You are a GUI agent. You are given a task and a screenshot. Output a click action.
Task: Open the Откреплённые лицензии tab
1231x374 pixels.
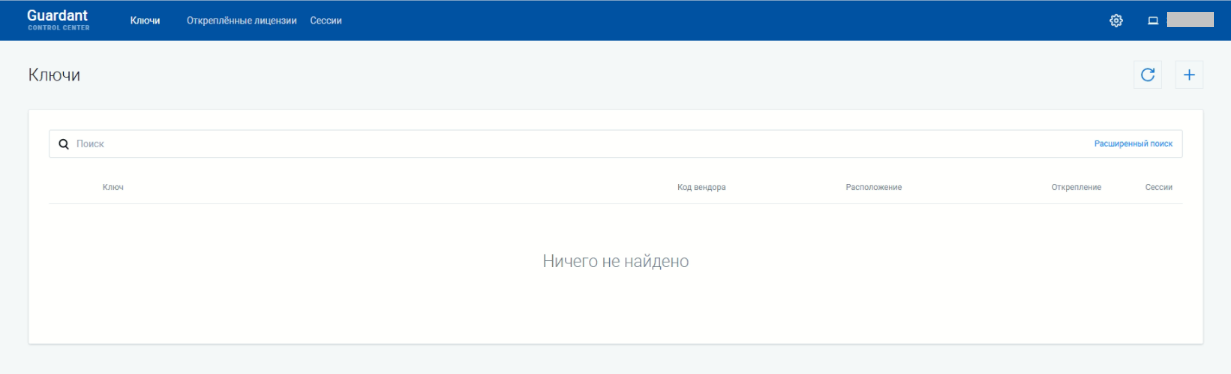click(242, 21)
